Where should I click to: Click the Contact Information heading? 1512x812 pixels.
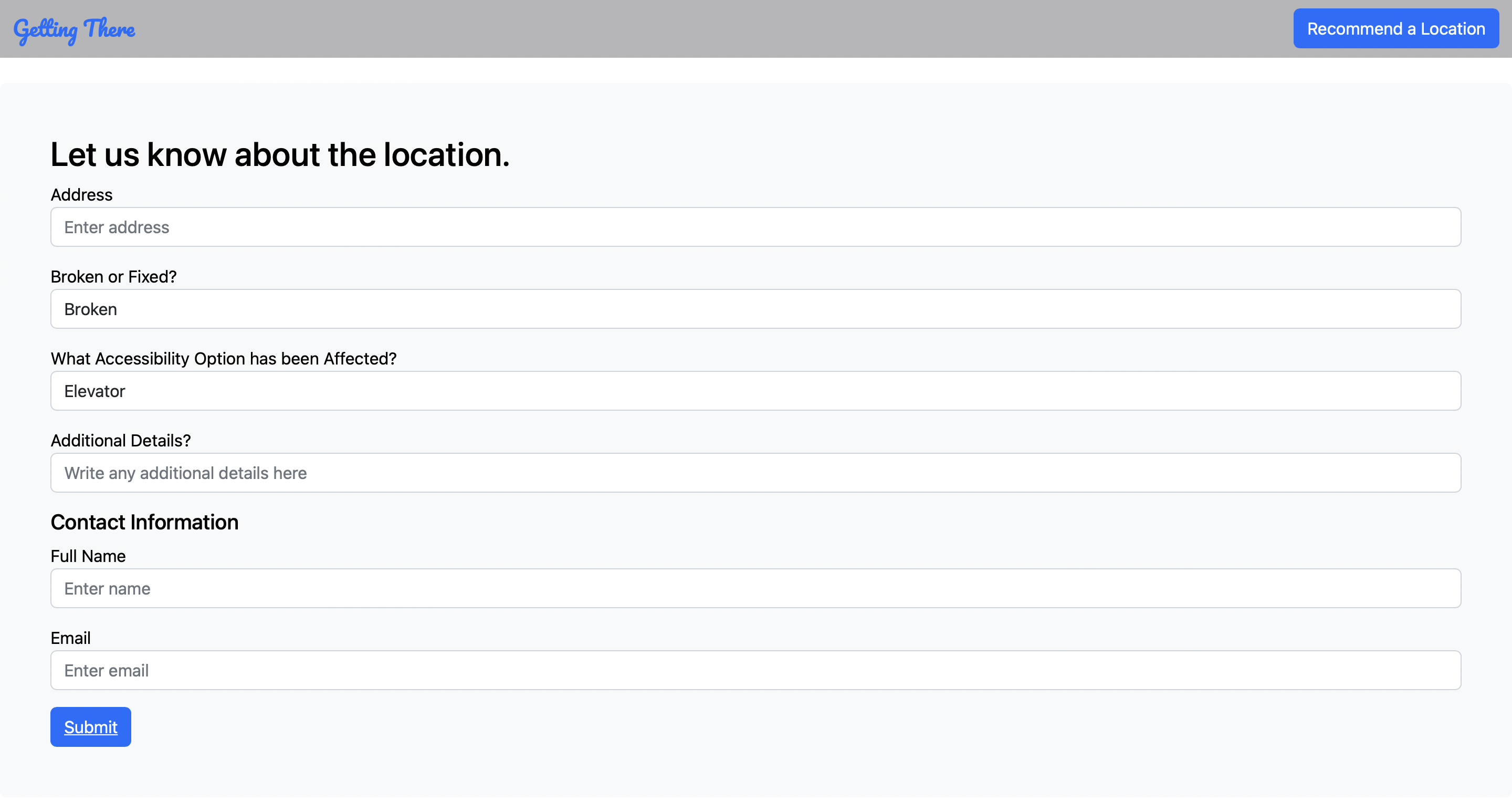click(144, 523)
